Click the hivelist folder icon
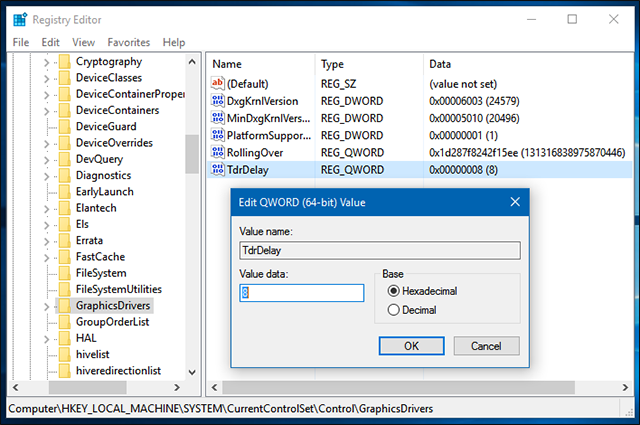 pyautogui.click(x=65, y=355)
